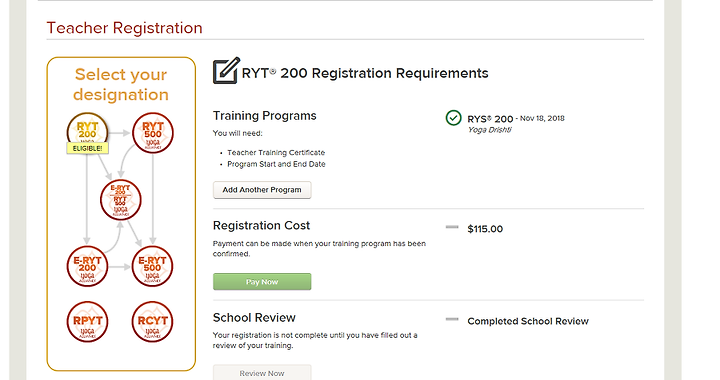Click the green checkmark next to RYS 200
Screen dimensions: 720x380
453,118
